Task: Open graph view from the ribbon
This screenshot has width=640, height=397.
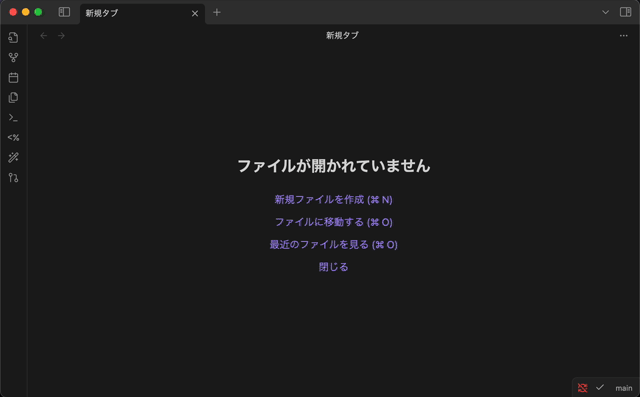Action: pyautogui.click(x=13, y=58)
